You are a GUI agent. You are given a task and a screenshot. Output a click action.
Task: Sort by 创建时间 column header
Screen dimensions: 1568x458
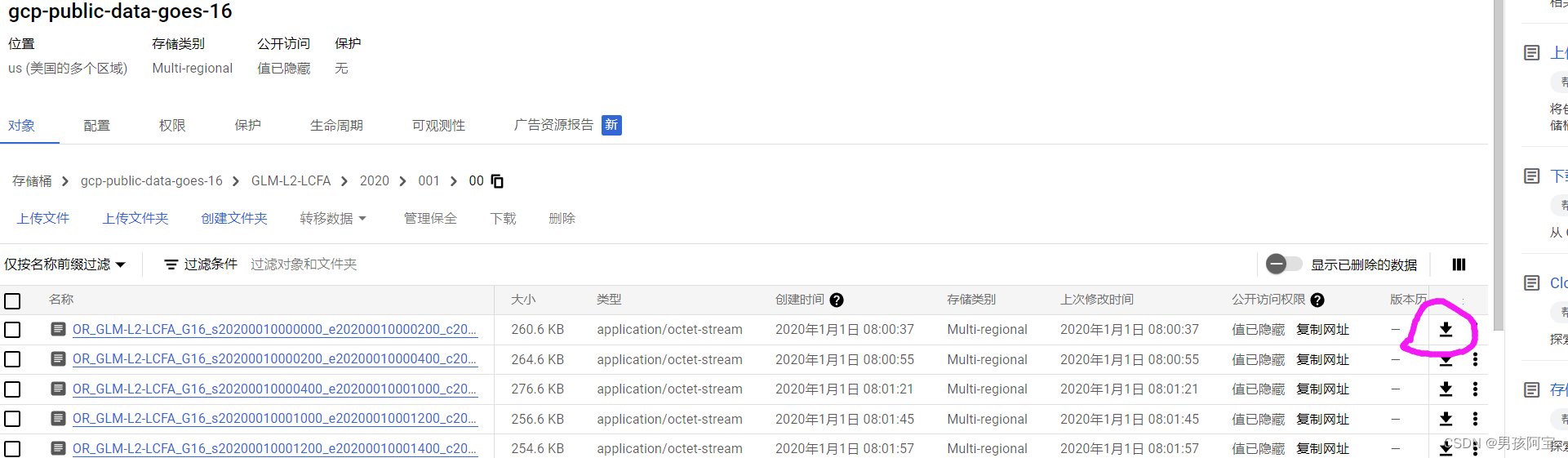click(799, 300)
